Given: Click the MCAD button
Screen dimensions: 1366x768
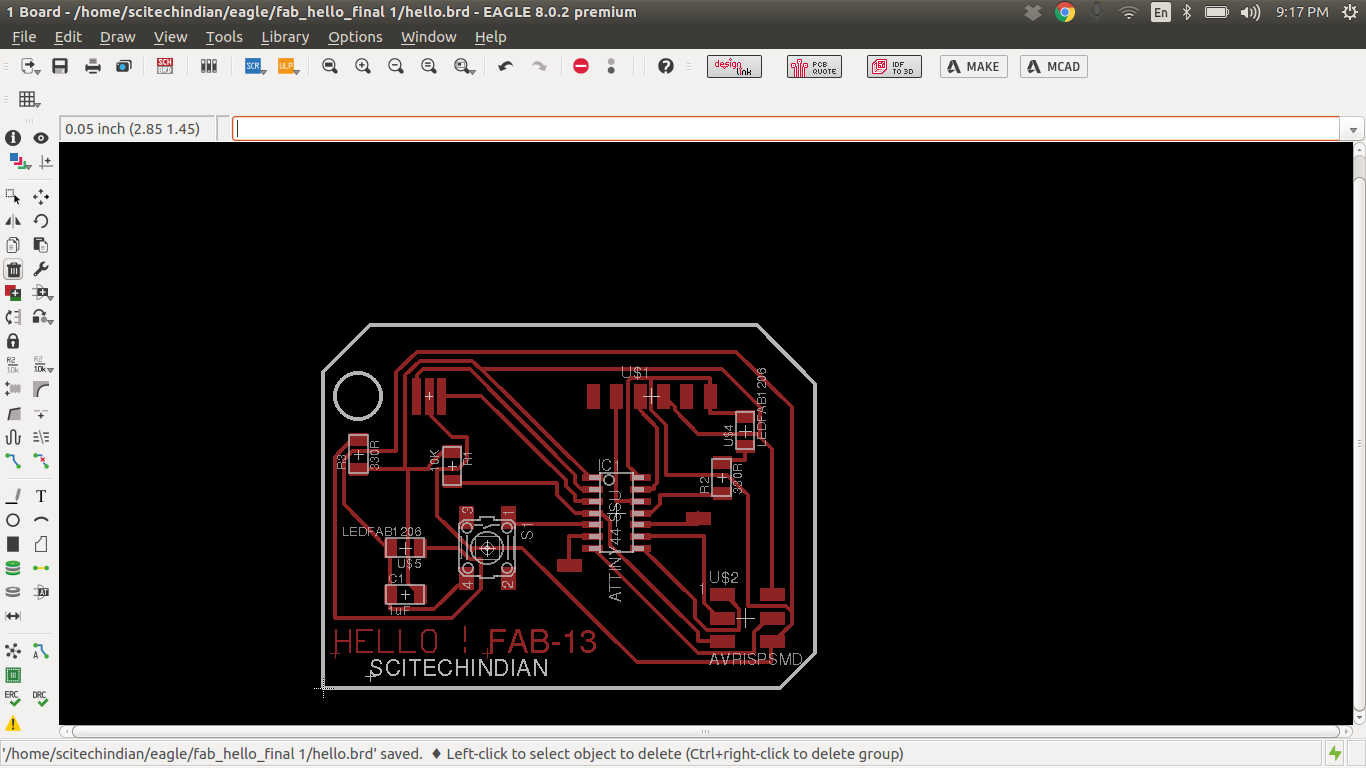Looking at the screenshot, I should (1053, 66).
